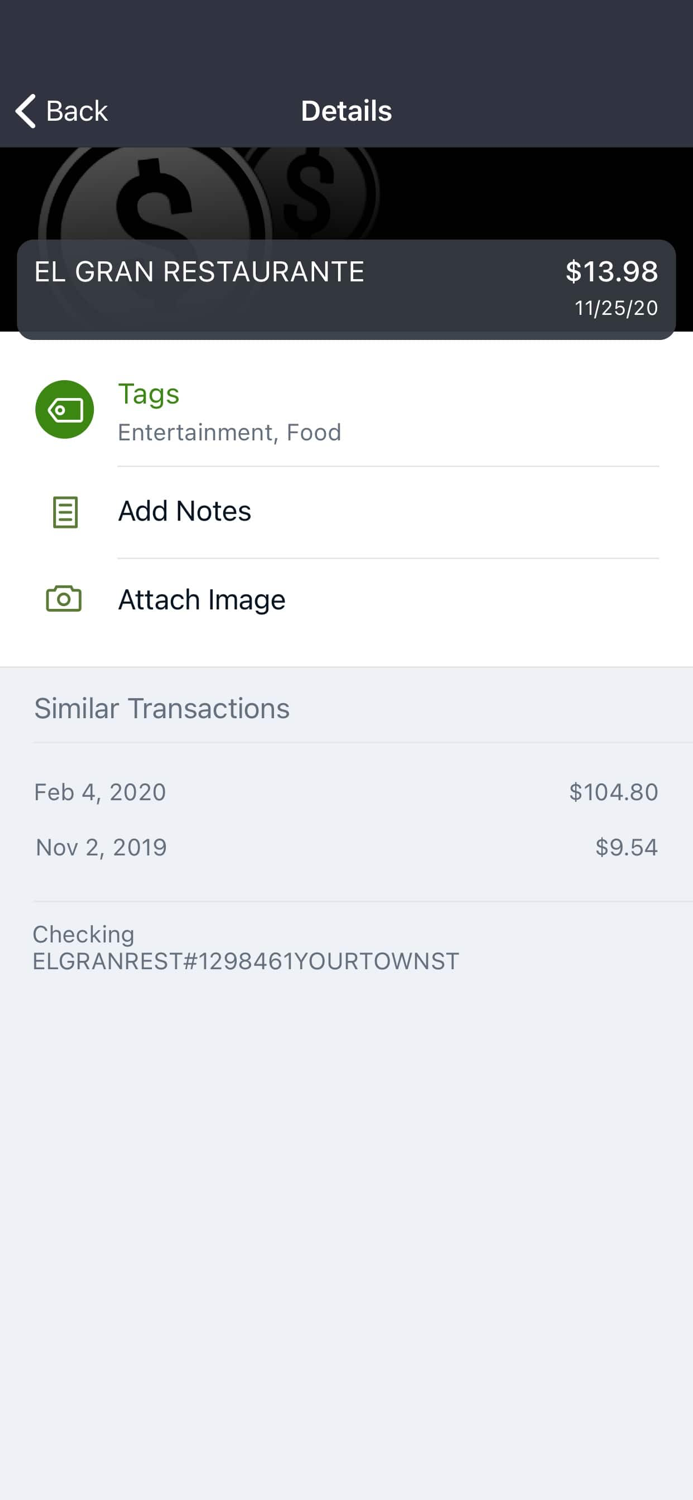Open the Tags label
Image resolution: width=693 pixels, height=1500 pixels.
149,394
